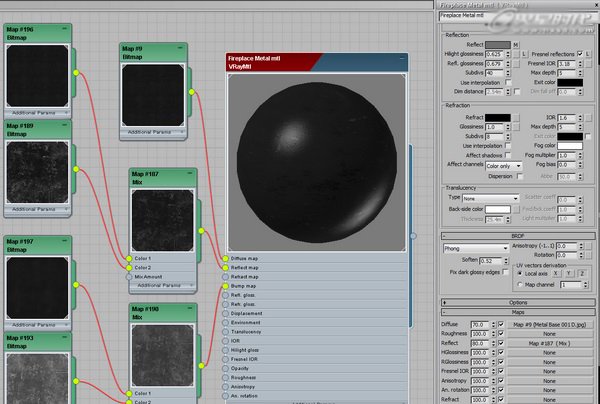This screenshot has width=600, height=404.
Task: Click the L lock button beside Hilight glossiness
Action: [x=524, y=54]
